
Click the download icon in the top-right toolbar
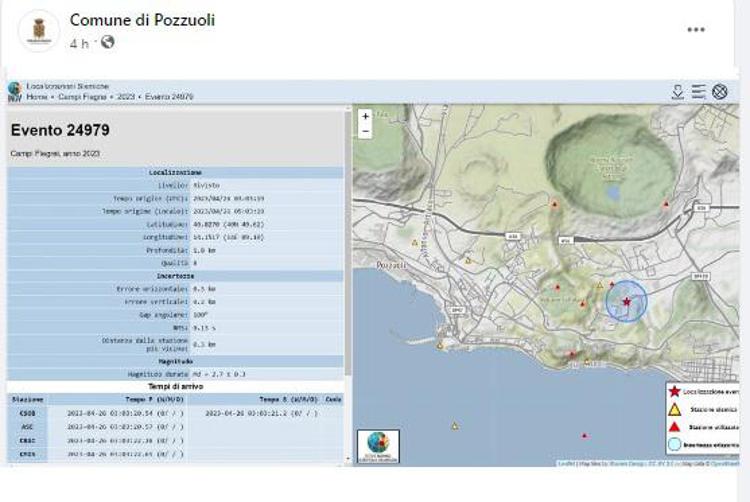[x=678, y=92]
